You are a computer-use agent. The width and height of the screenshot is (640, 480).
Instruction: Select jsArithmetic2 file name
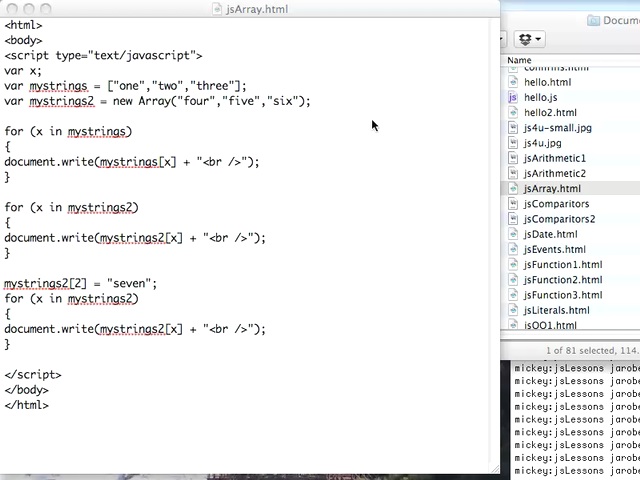click(x=555, y=173)
